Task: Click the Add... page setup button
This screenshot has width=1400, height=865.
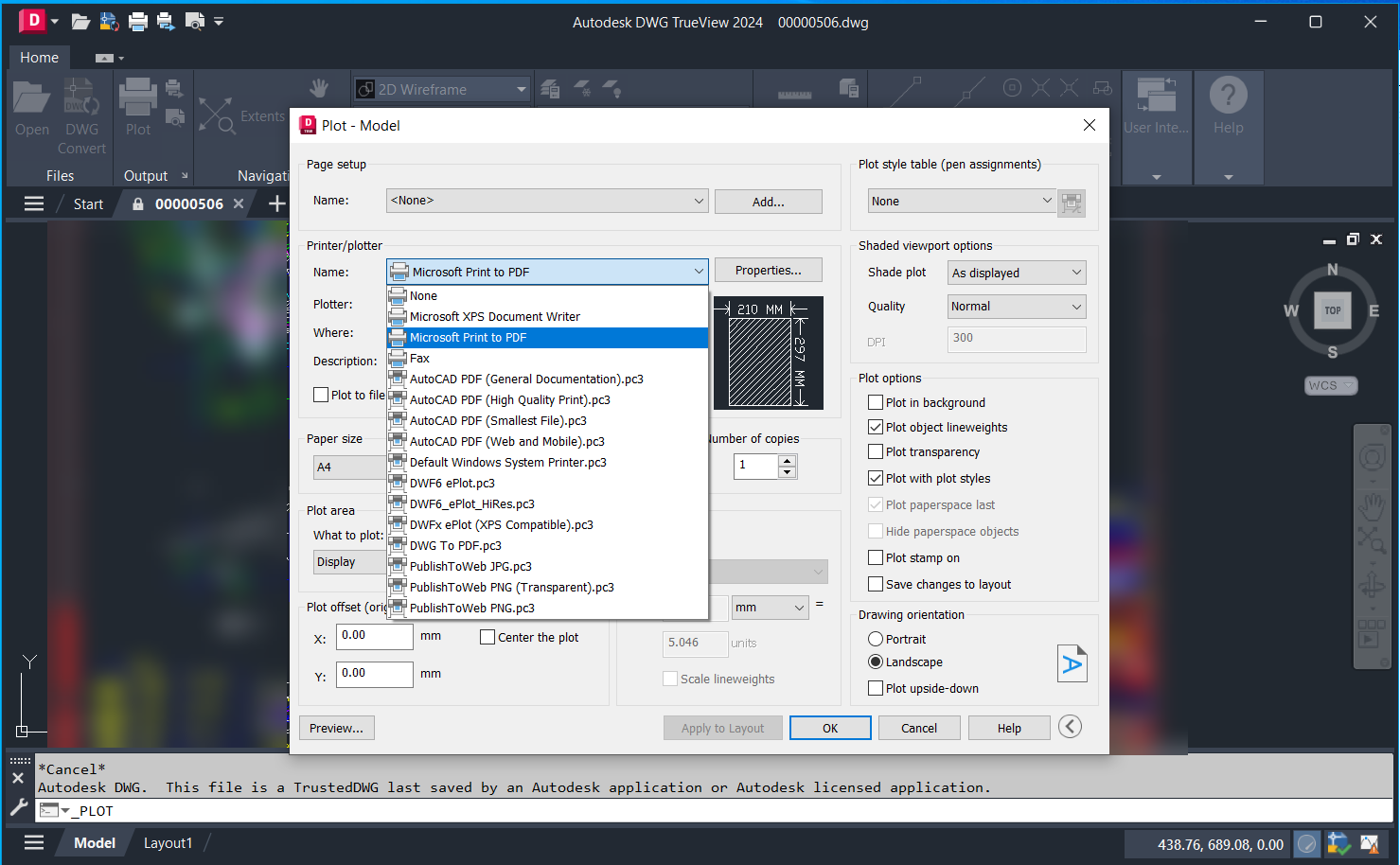Action: pos(769,202)
